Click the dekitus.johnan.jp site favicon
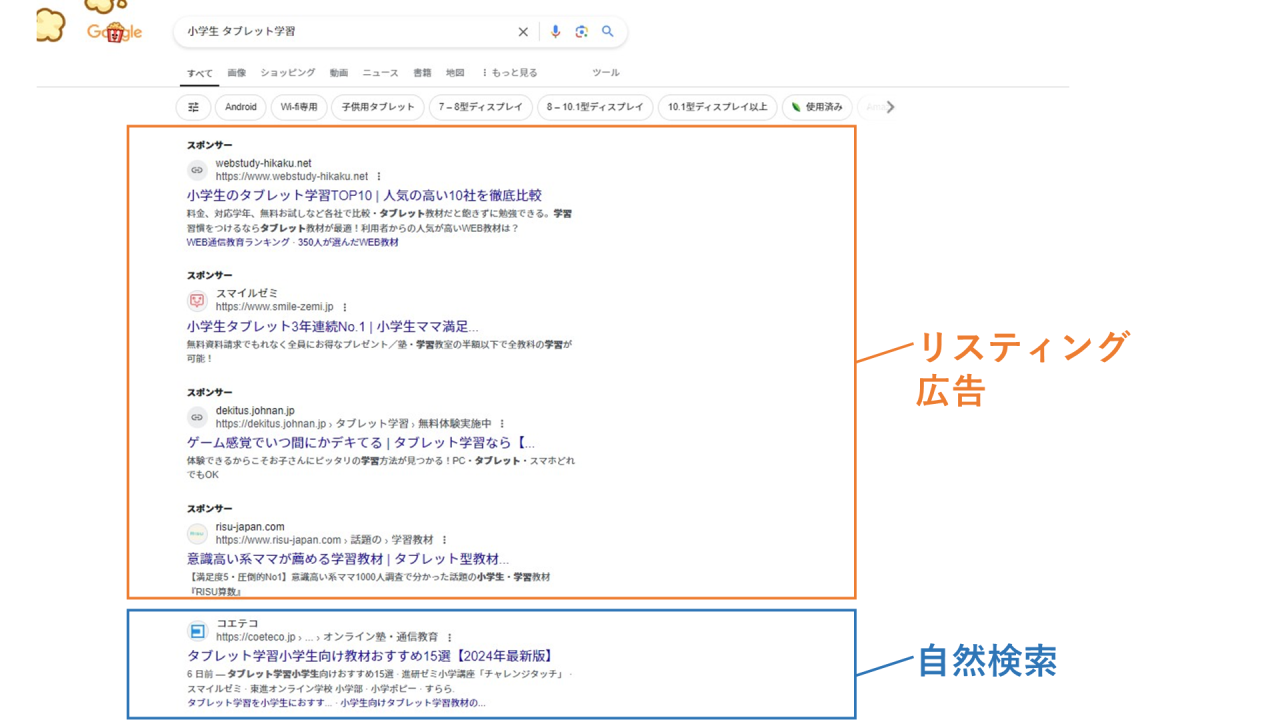Viewport: 1280px width, 720px height. pos(197,417)
